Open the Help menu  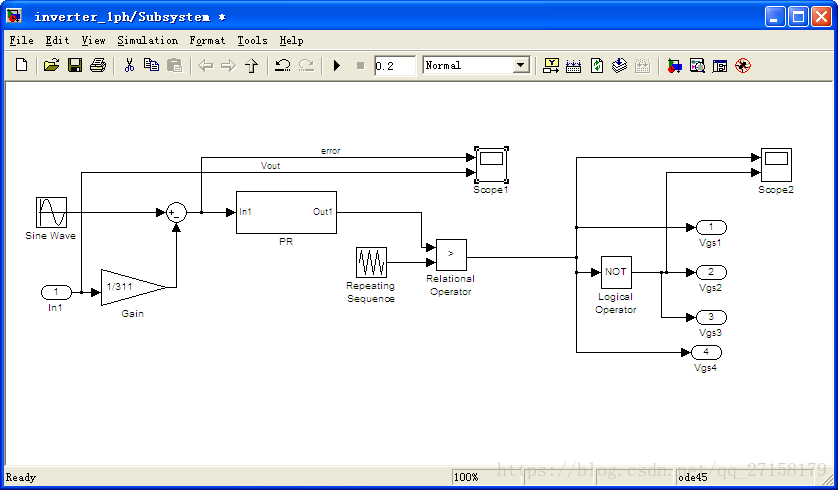291,41
